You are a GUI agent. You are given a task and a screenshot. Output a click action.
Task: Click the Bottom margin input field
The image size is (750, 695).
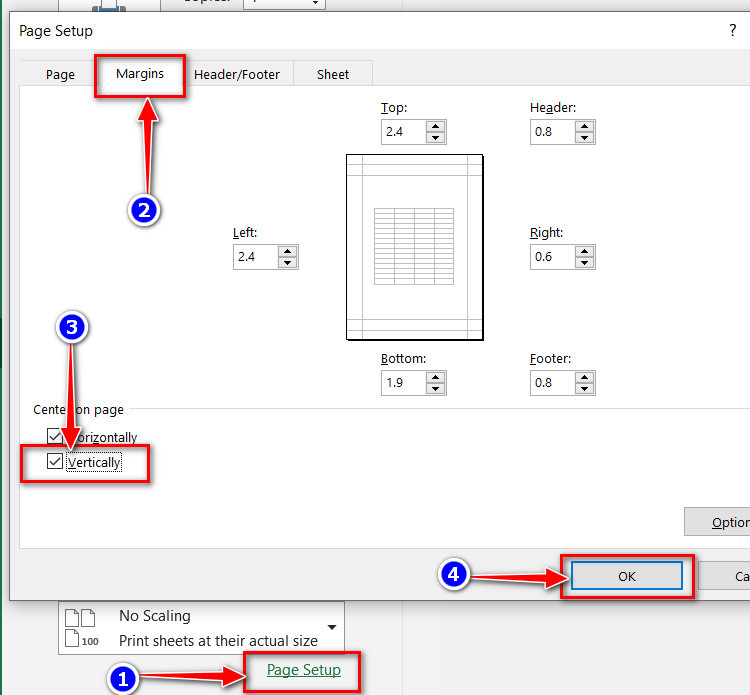(x=403, y=383)
